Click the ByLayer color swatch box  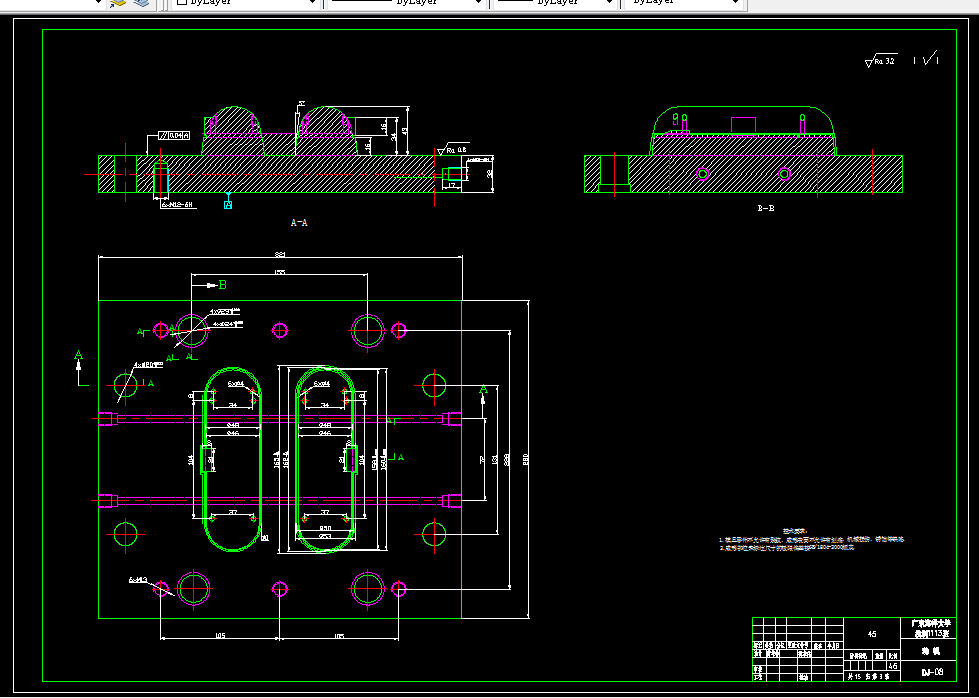point(182,2)
